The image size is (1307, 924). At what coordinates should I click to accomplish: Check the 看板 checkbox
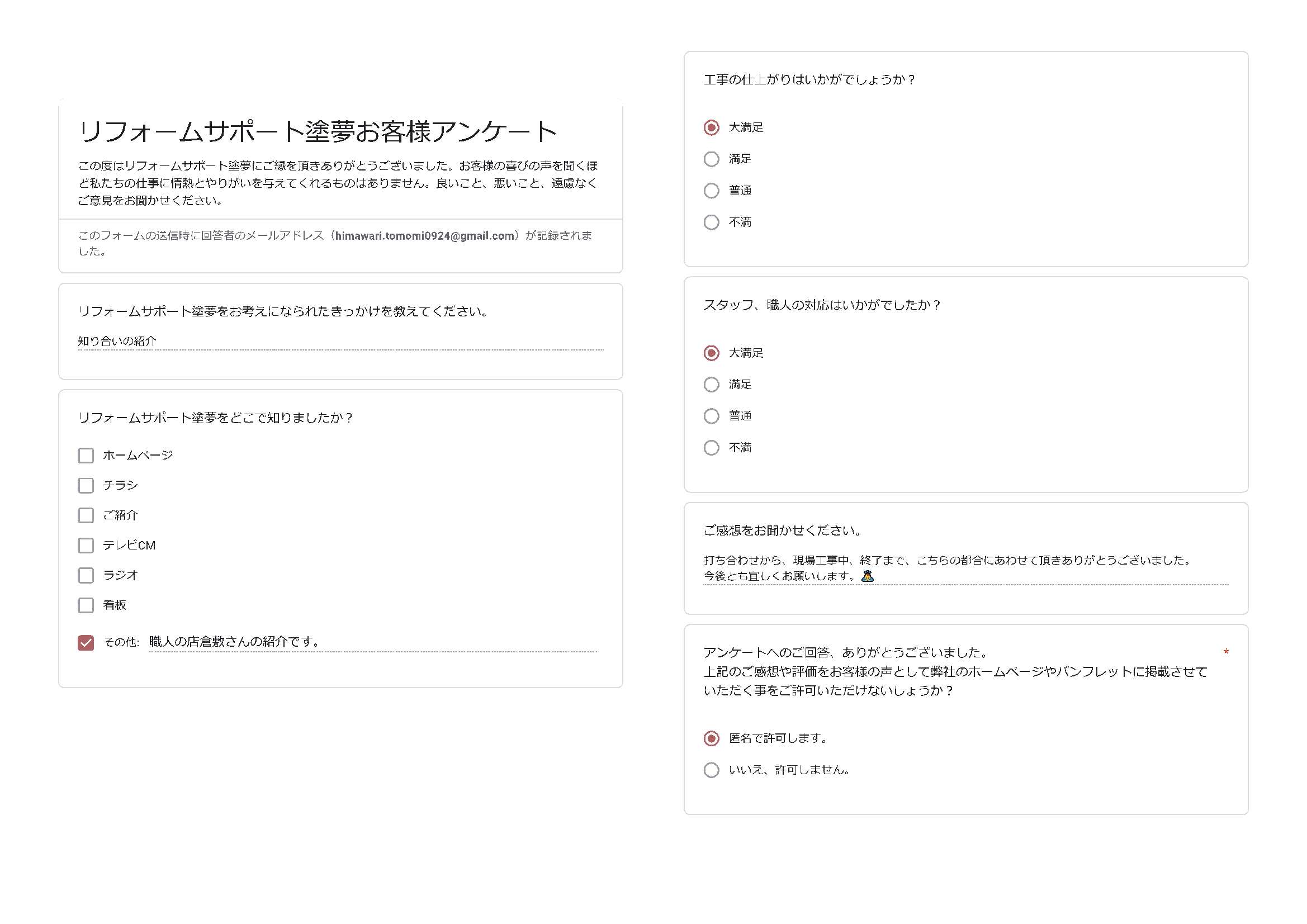click(86, 605)
